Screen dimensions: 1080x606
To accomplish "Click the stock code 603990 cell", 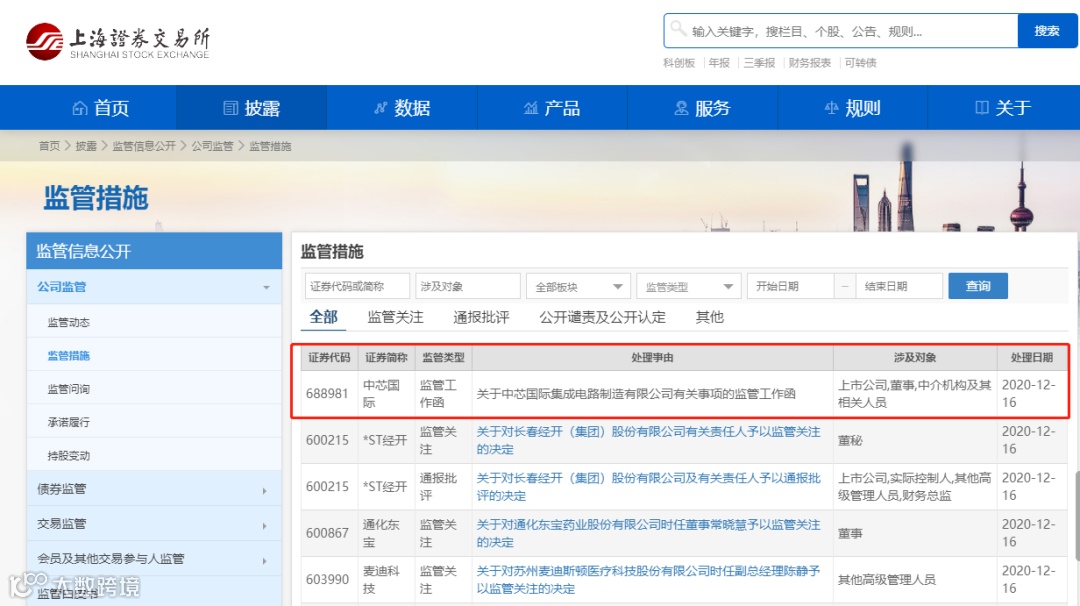I will [x=327, y=579].
